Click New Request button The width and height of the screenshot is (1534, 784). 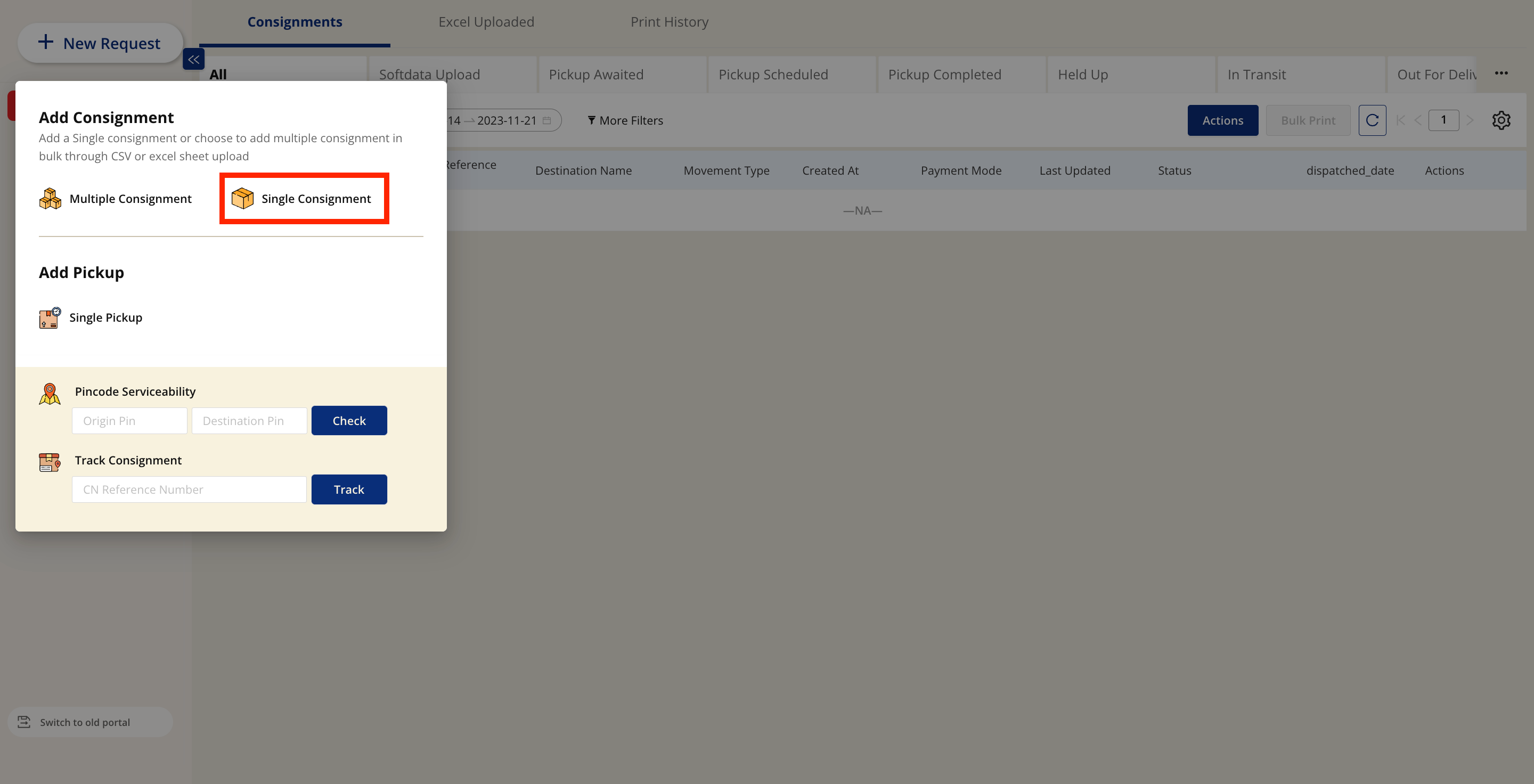(100, 43)
